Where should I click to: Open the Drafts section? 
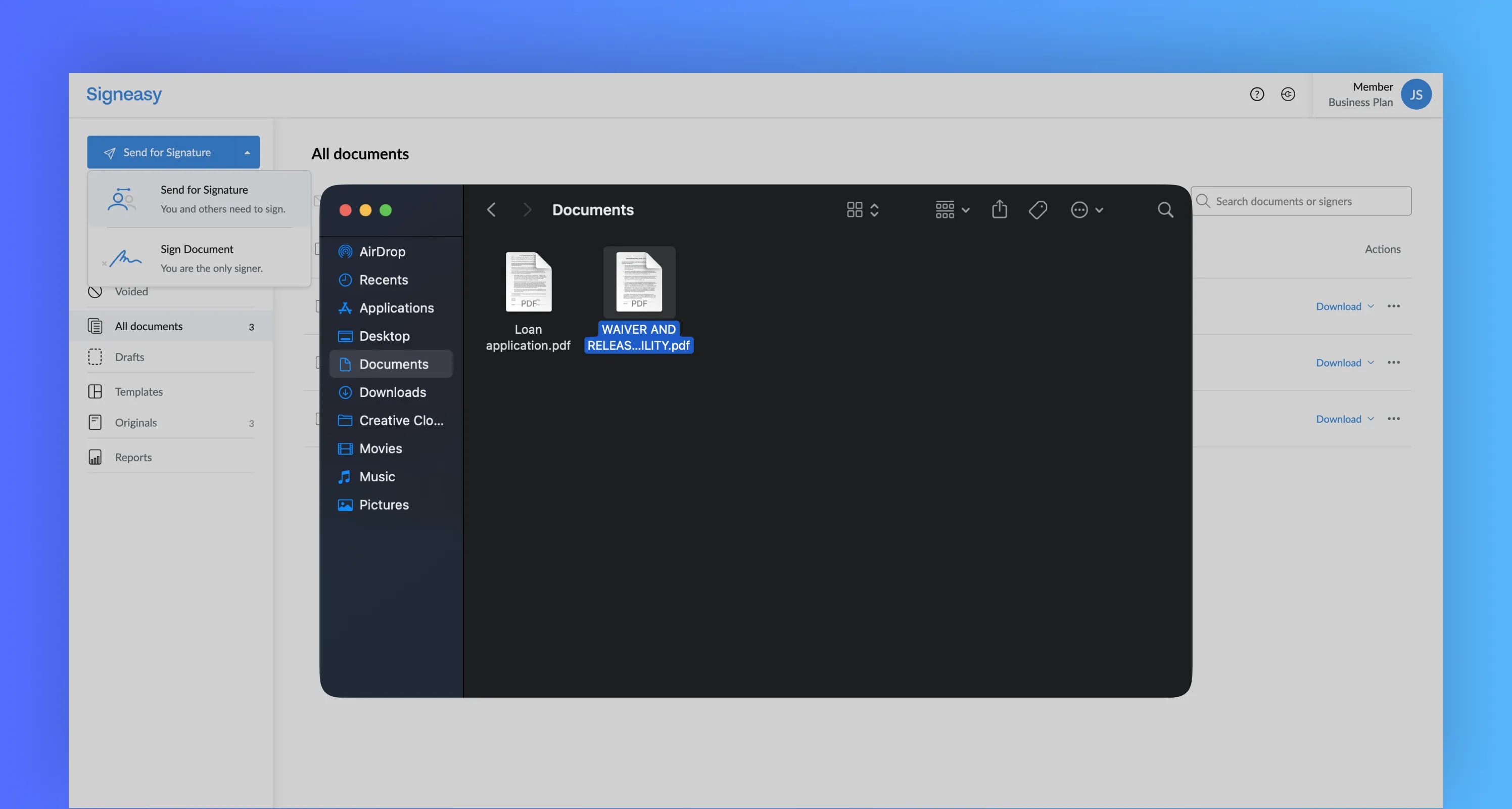tap(129, 357)
